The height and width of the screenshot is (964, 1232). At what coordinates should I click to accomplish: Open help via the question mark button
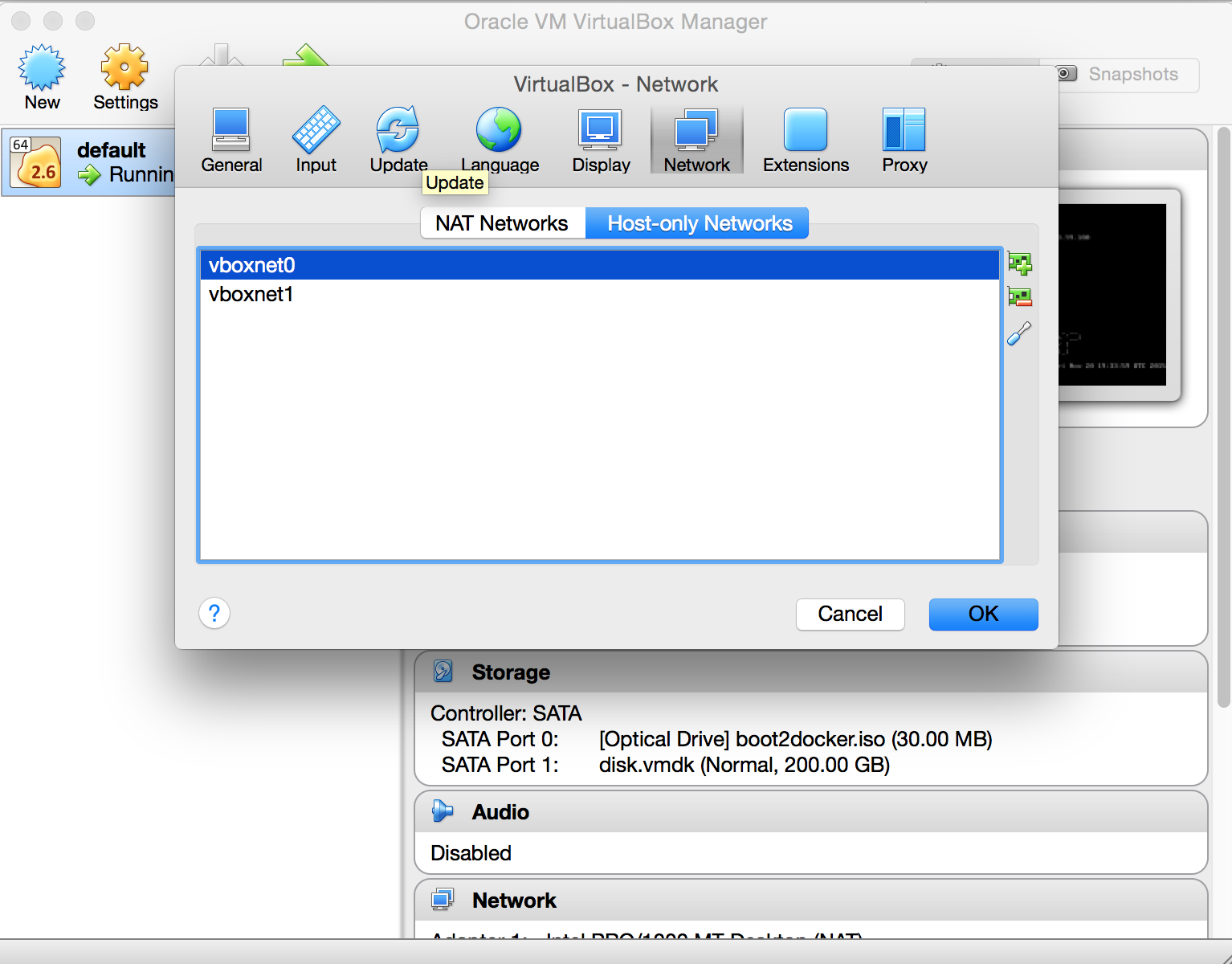pyautogui.click(x=214, y=613)
